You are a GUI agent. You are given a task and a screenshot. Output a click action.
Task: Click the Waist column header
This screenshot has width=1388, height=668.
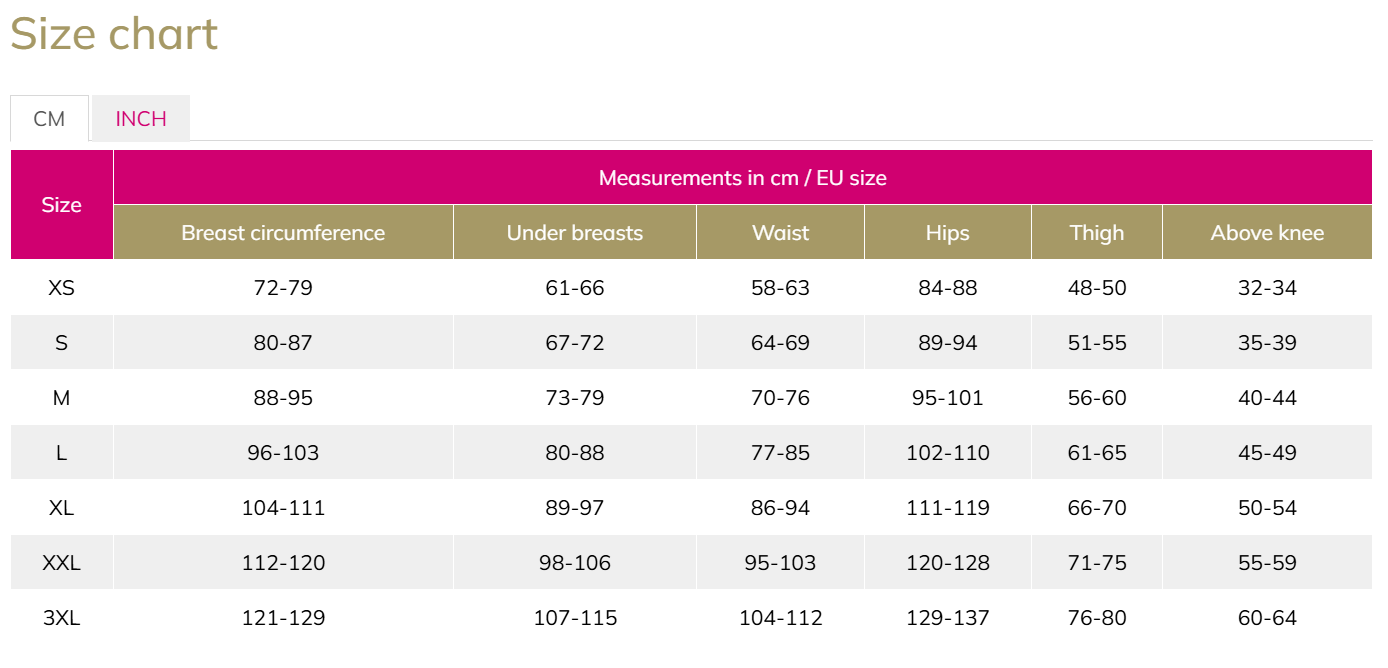click(x=780, y=233)
